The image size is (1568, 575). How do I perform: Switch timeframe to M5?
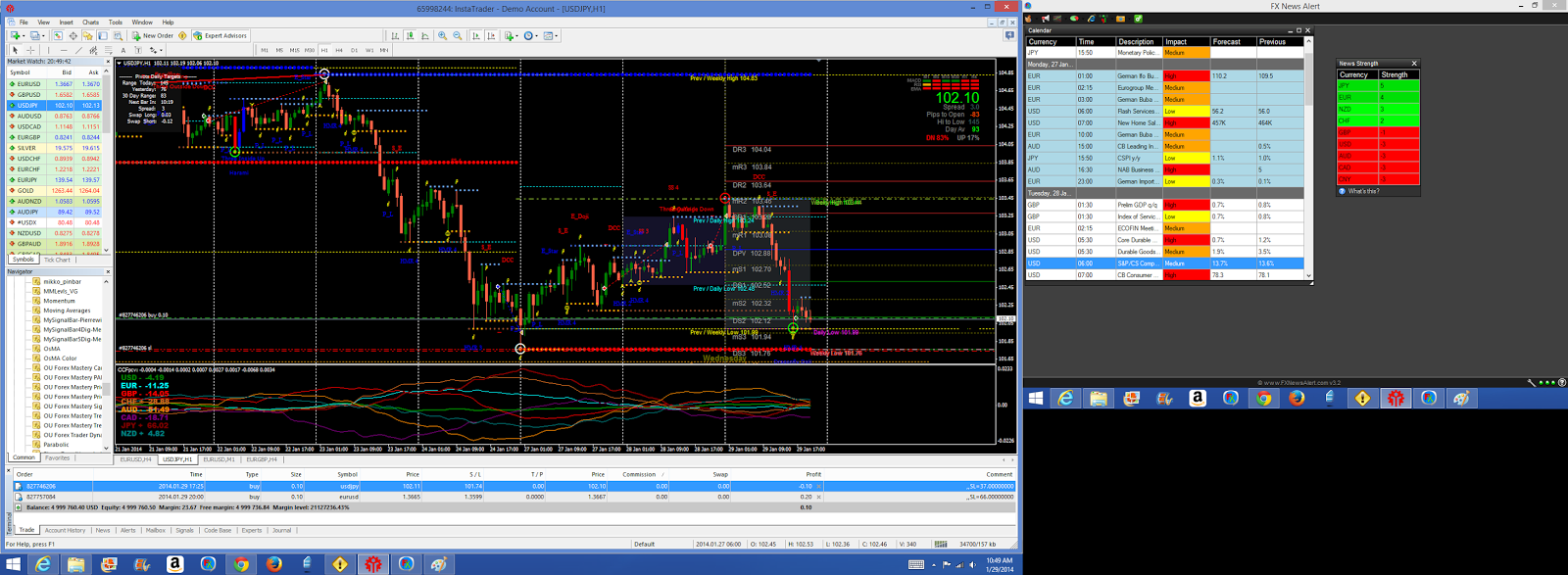[x=279, y=50]
